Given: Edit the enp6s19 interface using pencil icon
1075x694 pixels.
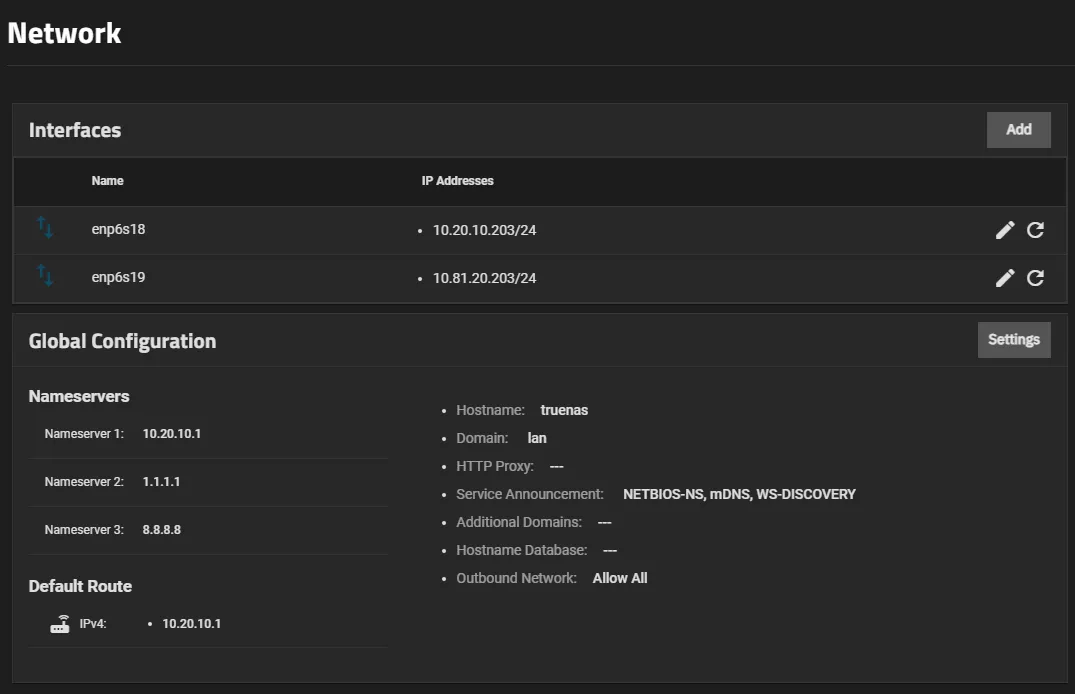Looking at the screenshot, I should click(1005, 278).
